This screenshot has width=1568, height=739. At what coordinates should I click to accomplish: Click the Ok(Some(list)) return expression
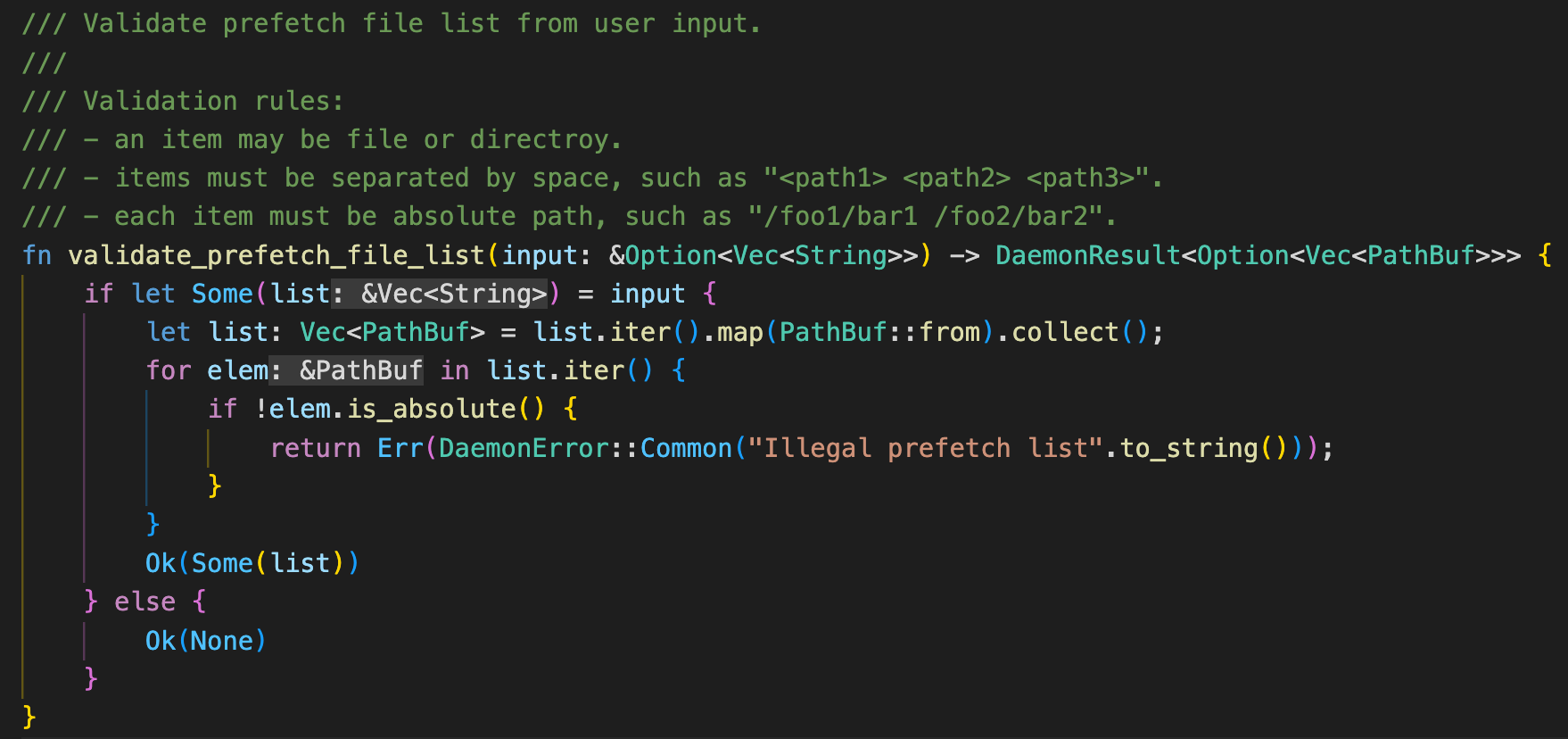[x=252, y=563]
